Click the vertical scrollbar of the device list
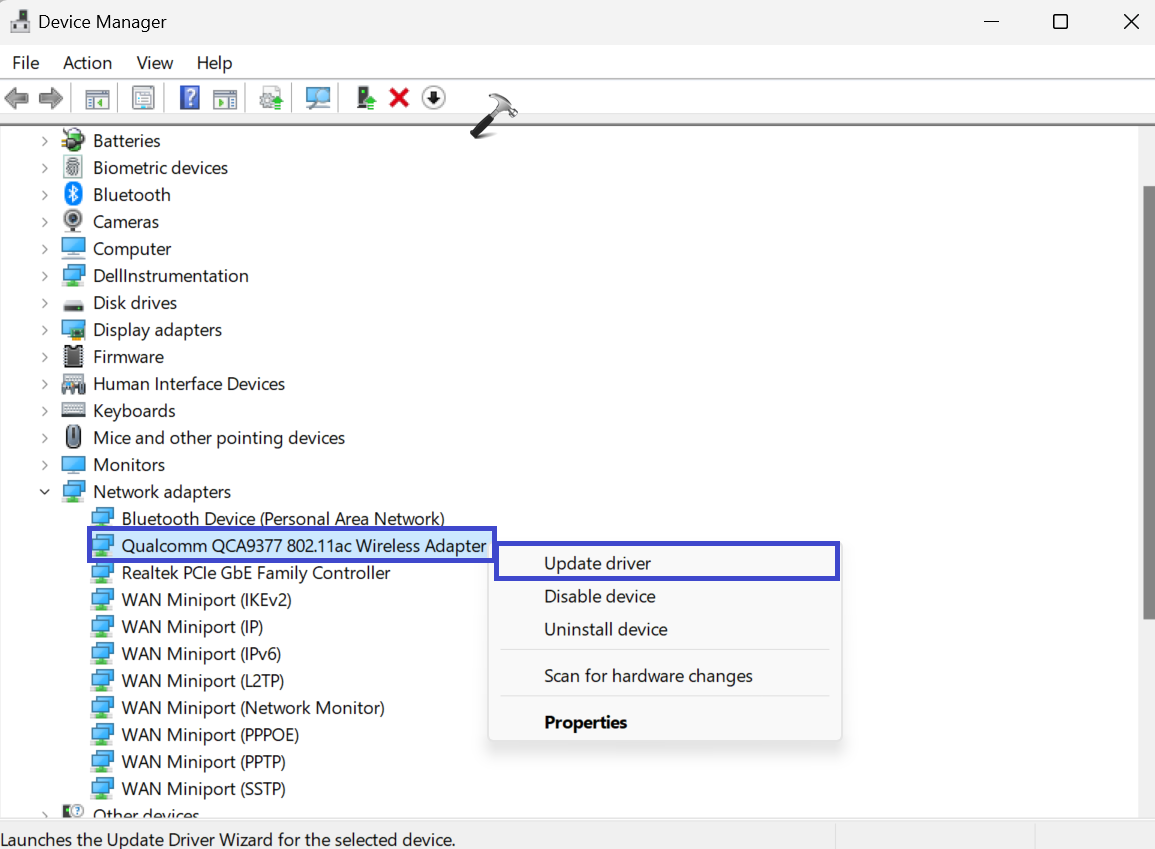The height and width of the screenshot is (849, 1155). 1146,400
